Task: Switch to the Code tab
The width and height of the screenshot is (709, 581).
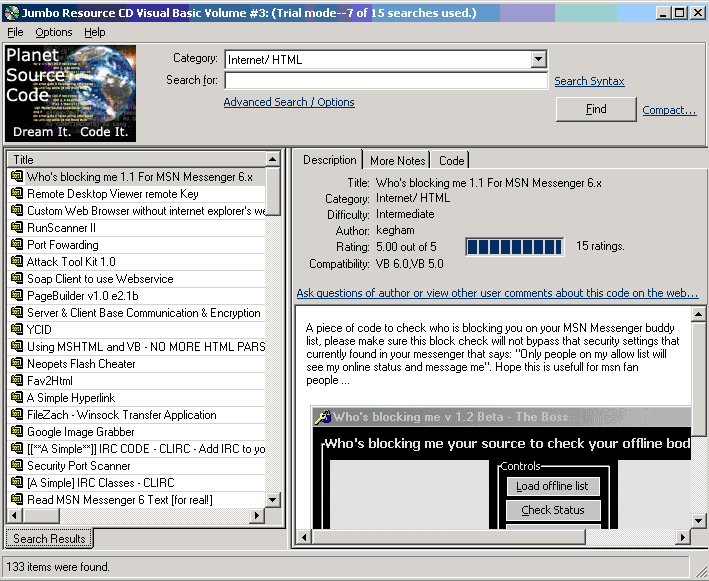Action: (451, 161)
